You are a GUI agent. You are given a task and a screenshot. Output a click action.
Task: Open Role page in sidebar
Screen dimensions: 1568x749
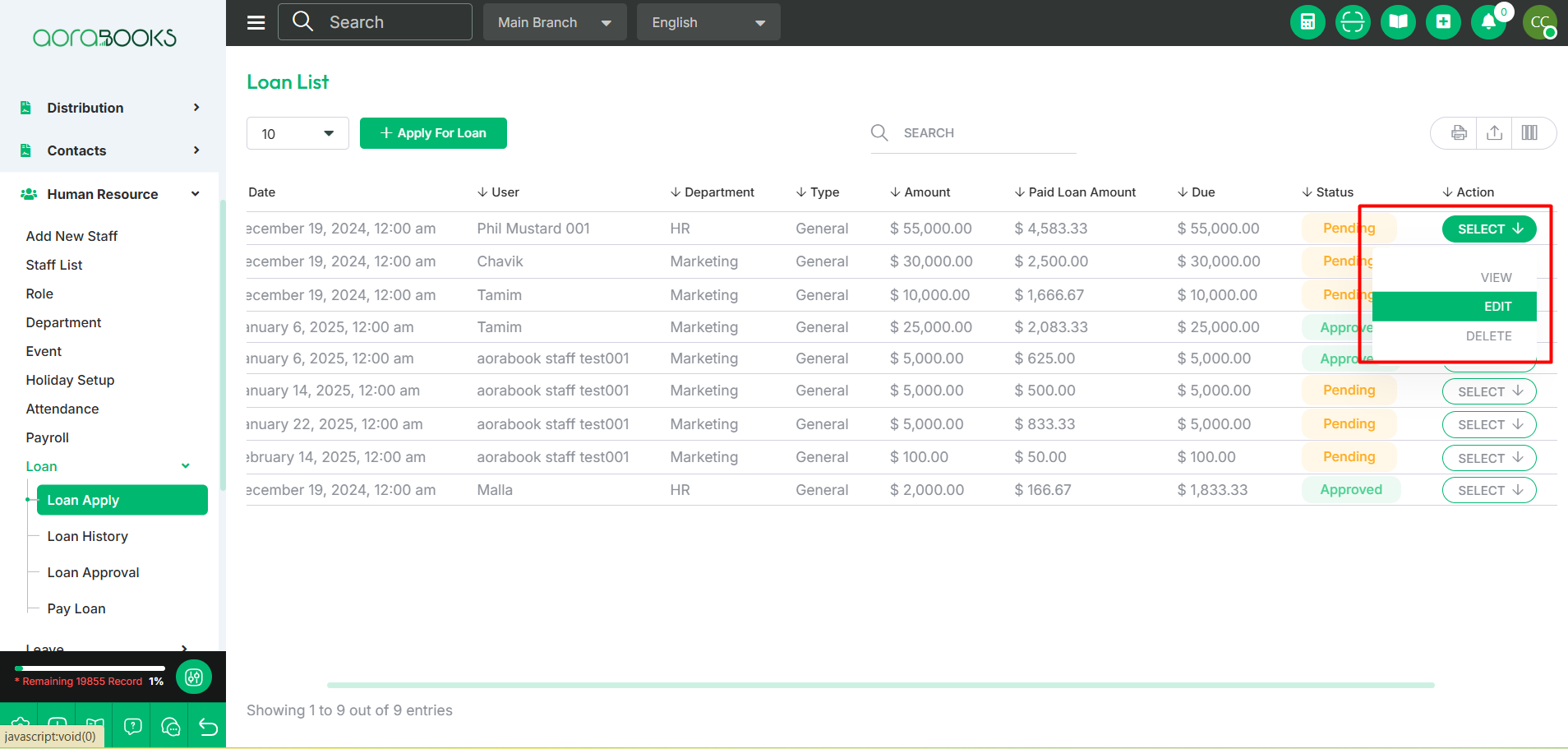[39, 294]
